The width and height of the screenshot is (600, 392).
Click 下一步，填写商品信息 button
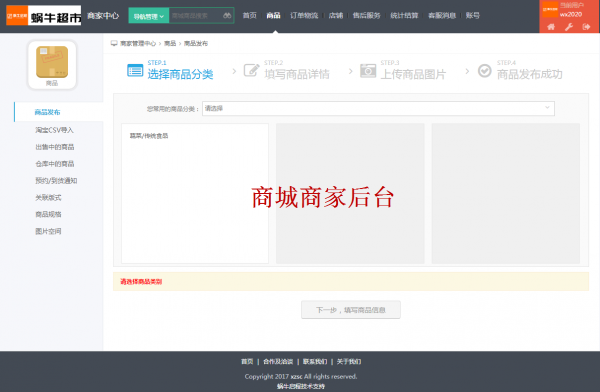pos(351,310)
